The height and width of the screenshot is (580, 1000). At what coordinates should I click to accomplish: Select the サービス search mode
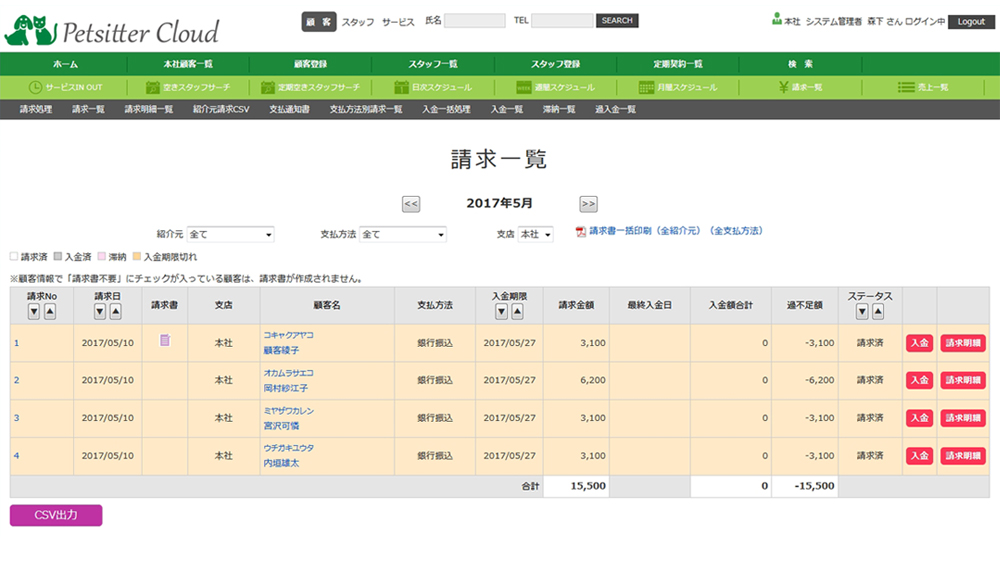point(399,22)
